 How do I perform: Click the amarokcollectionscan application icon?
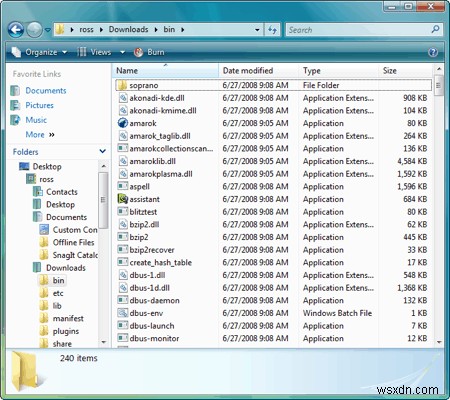[x=123, y=148]
